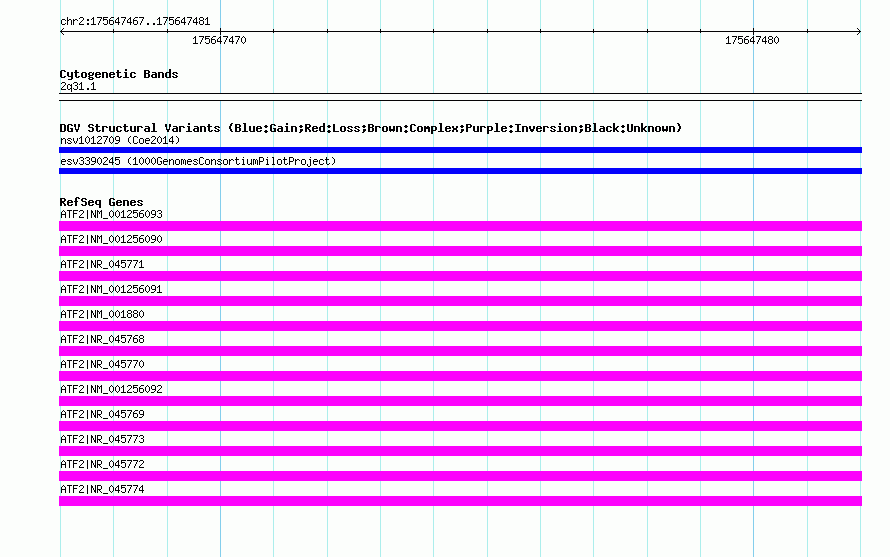The height and width of the screenshot is (557, 890).
Task: Click the ATF2|NR_045772 gene label
Action: (102, 464)
